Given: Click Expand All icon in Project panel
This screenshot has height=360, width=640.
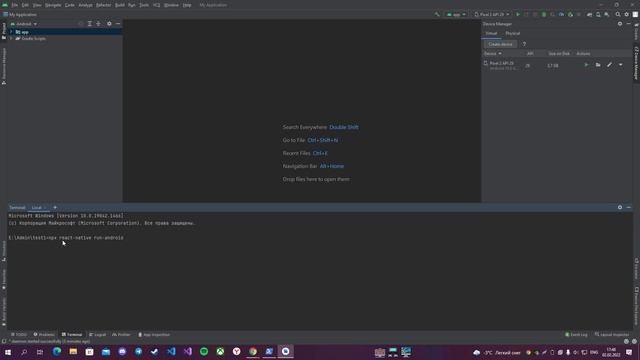Looking at the screenshot, I should [90, 24].
